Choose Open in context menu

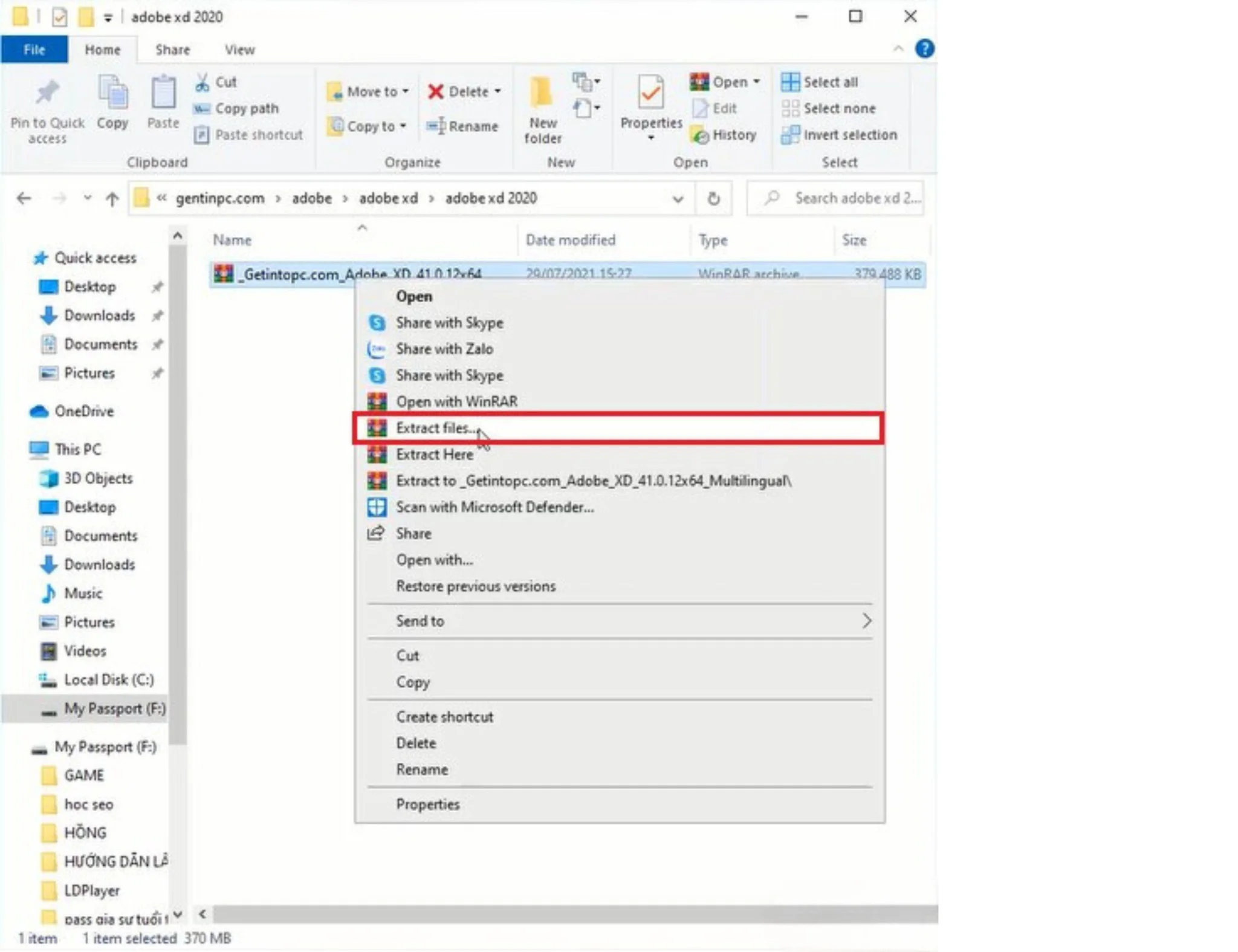click(x=620, y=296)
